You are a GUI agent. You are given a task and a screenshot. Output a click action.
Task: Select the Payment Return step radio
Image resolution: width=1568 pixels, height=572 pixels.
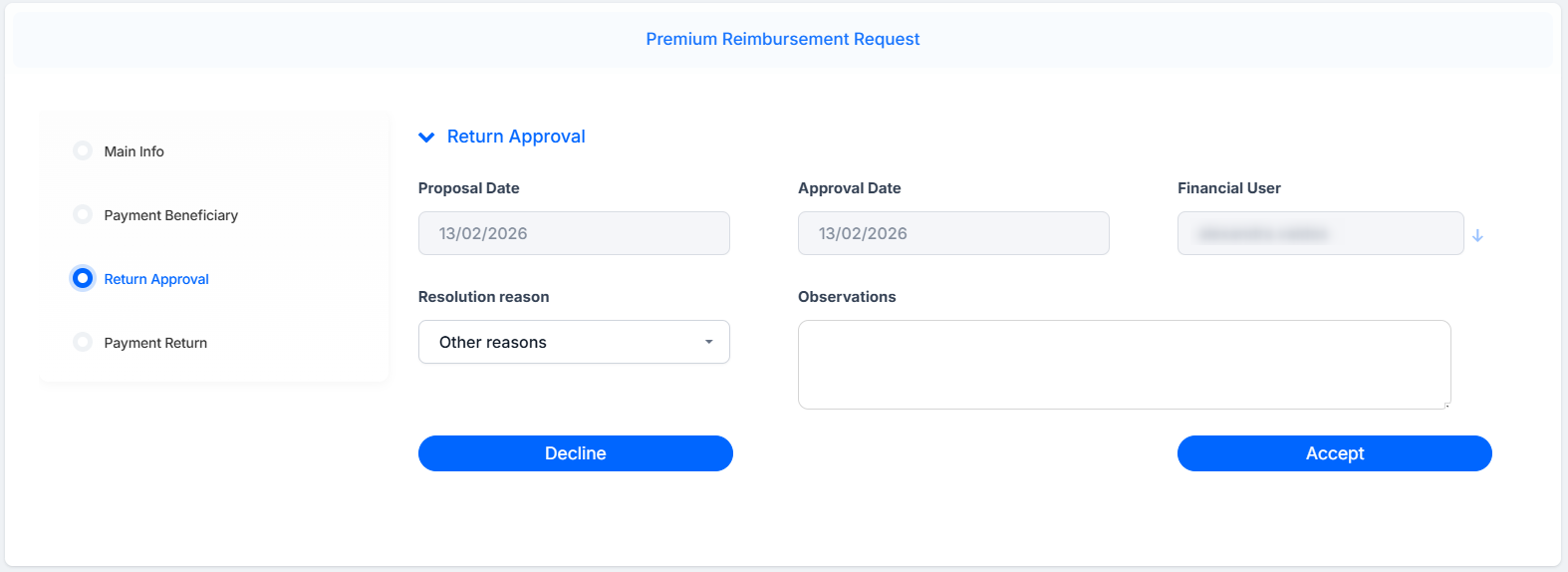click(x=83, y=342)
